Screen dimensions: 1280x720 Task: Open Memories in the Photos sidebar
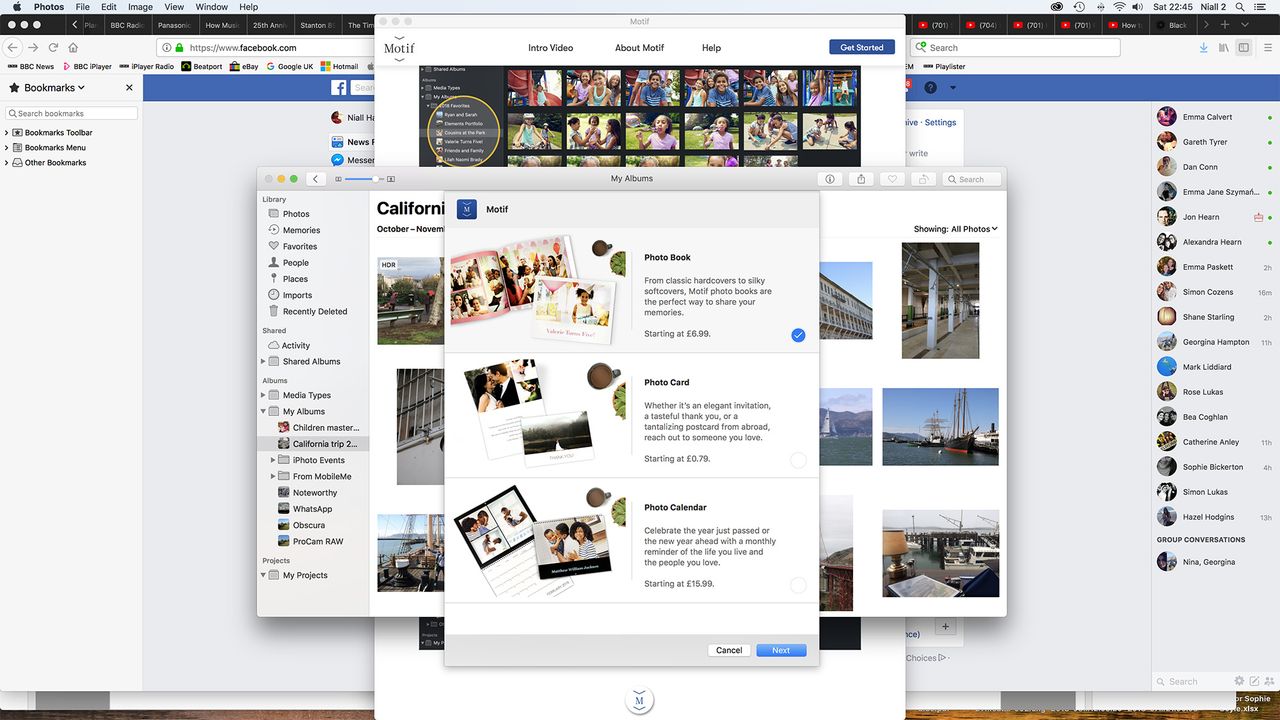tap(301, 230)
